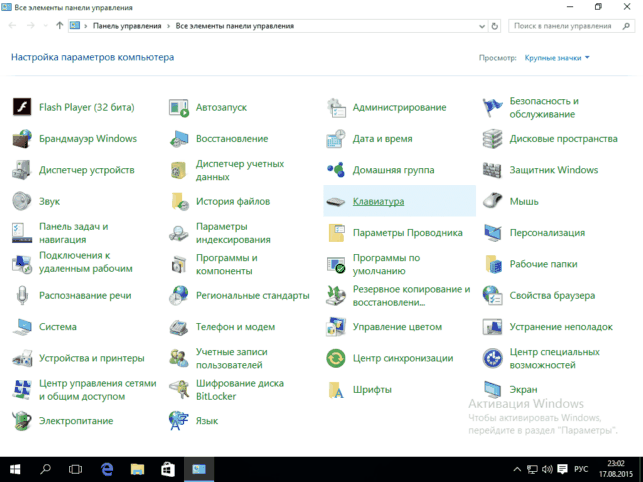
Task: Open Центр управления сетями и общим доступом
Action: click(98, 390)
